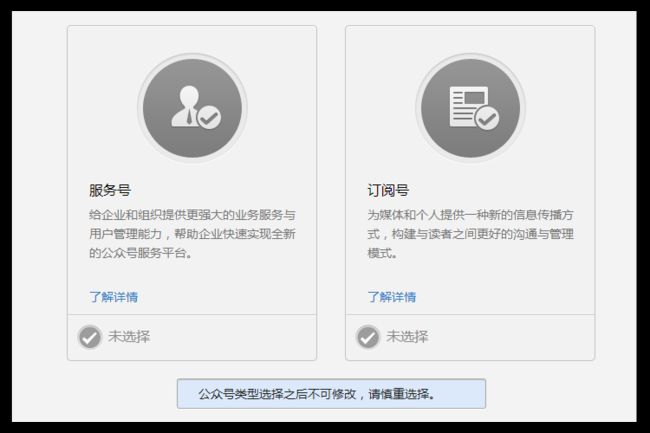Open 了解详情 link under 服务号
This screenshot has height=433, width=650.
pos(114,297)
